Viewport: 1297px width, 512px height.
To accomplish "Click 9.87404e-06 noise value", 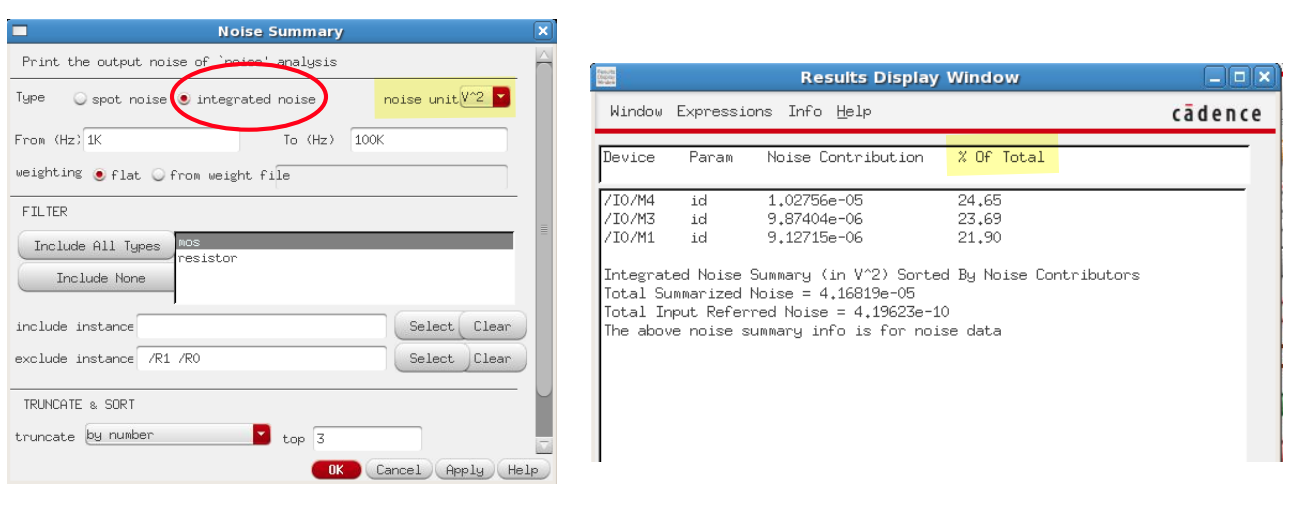I will pos(815,219).
